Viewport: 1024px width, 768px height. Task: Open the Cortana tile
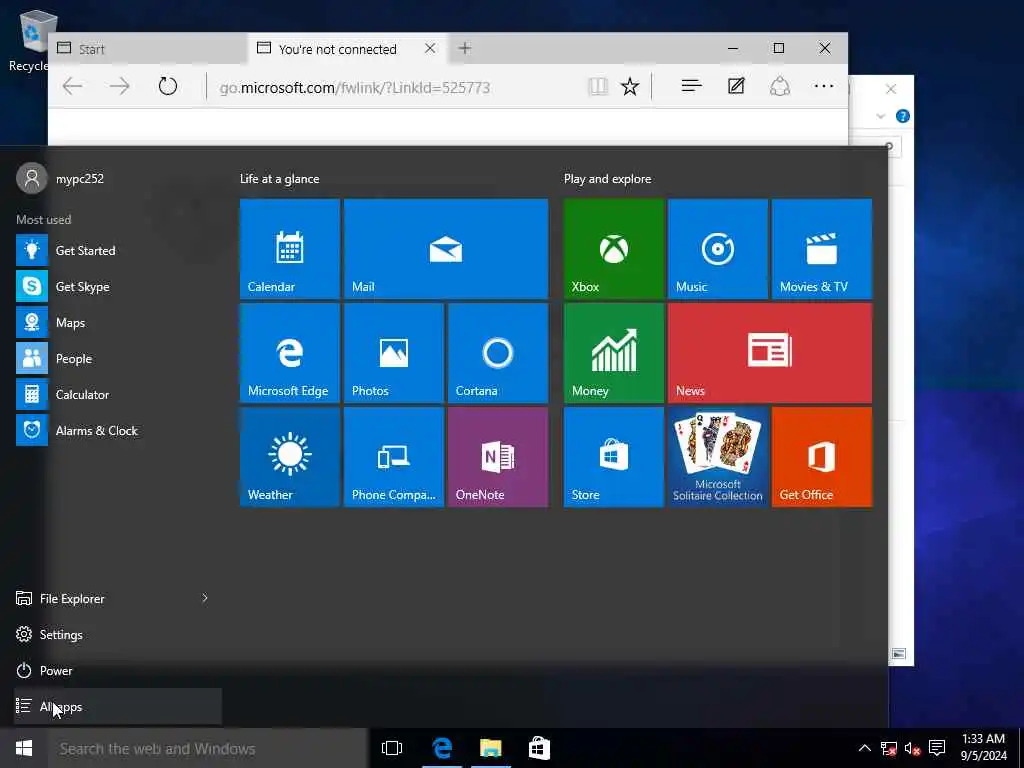tap(498, 353)
